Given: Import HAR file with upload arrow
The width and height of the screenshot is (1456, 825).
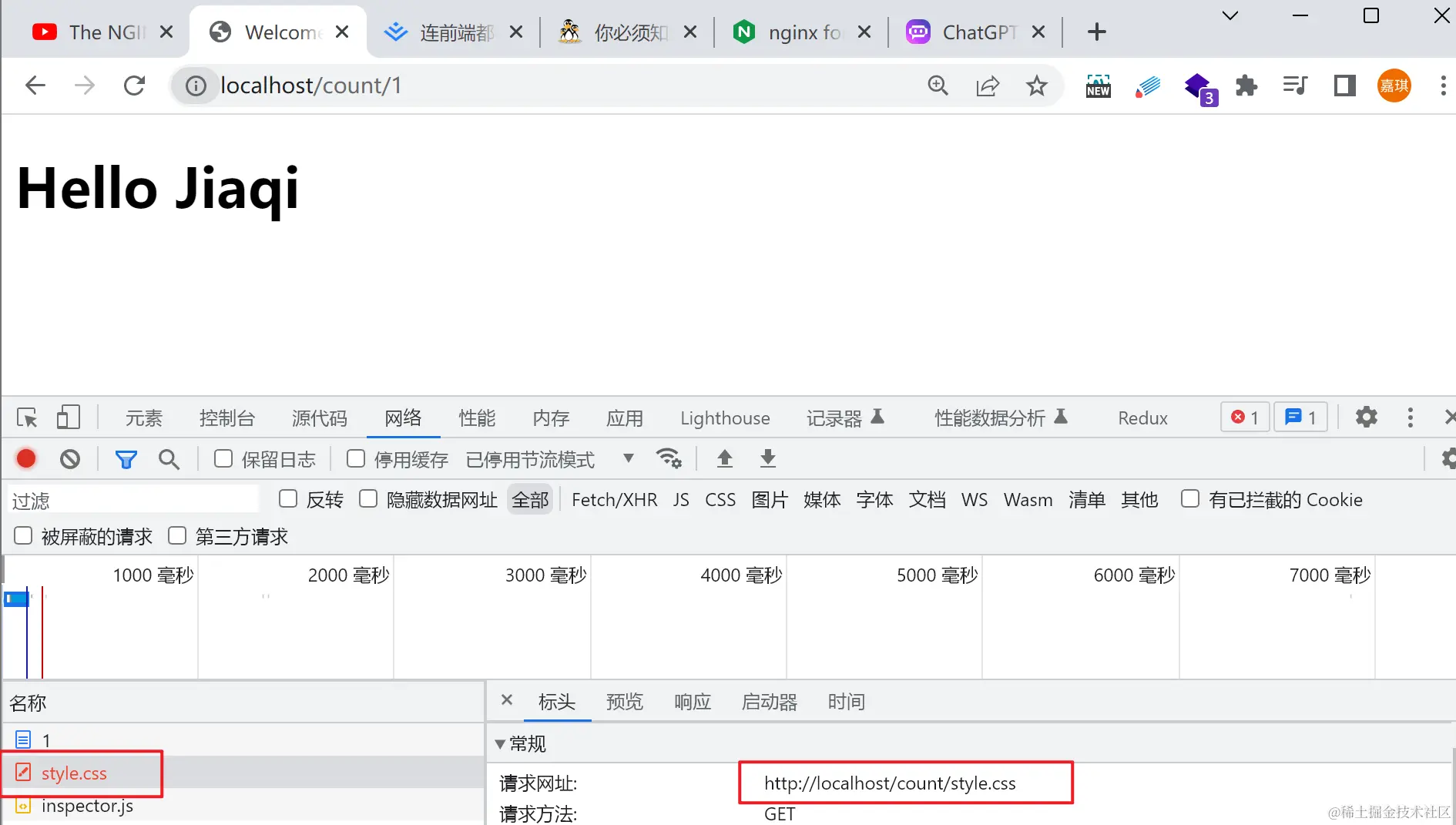Looking at the screenshot, I should [725, 459].
